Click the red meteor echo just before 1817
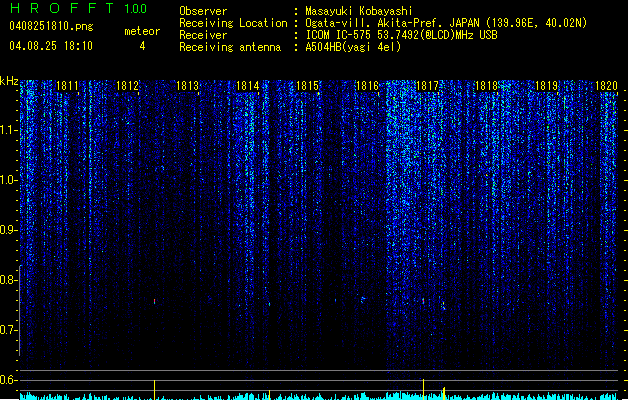Screen dimensions: 629x400 point(423,301)
